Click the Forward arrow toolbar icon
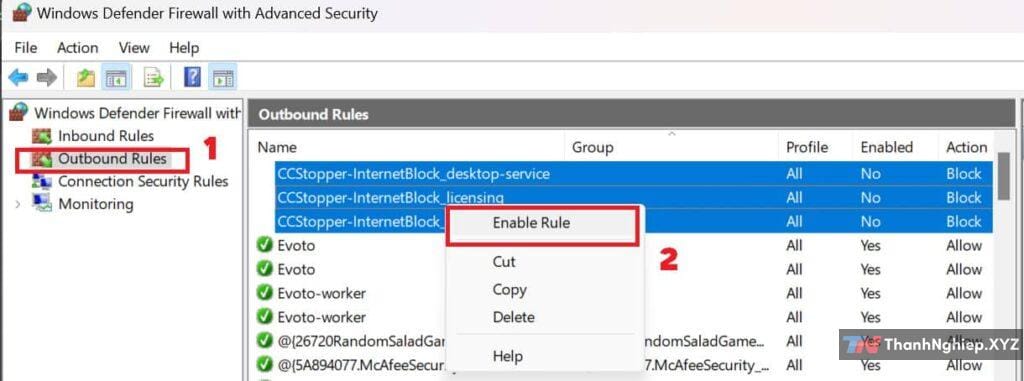The width and height of the screenshot is (1024, 381). [x=47, y=78]
